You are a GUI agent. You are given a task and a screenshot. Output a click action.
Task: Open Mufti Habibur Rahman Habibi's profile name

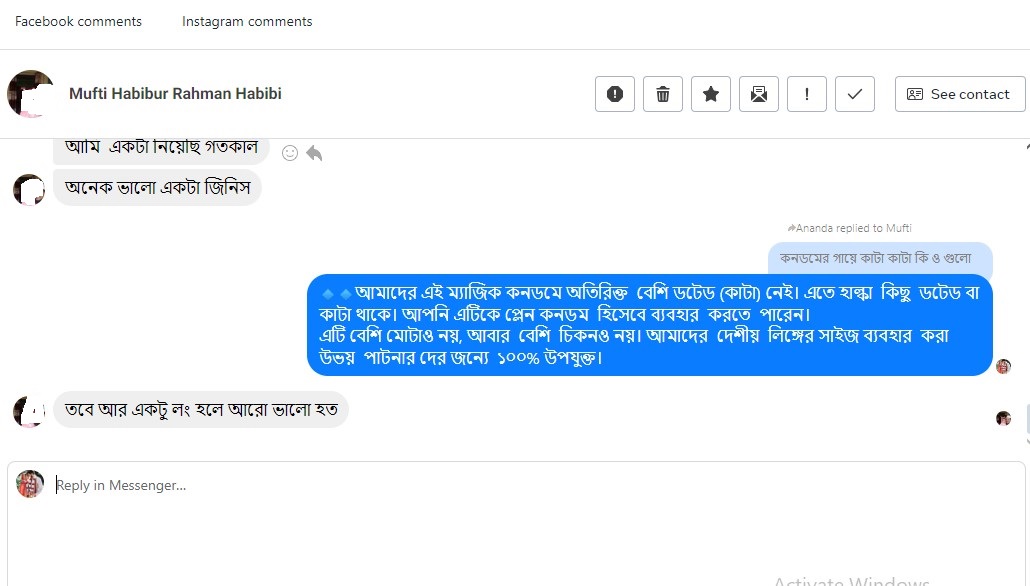(x=175, y=93)
